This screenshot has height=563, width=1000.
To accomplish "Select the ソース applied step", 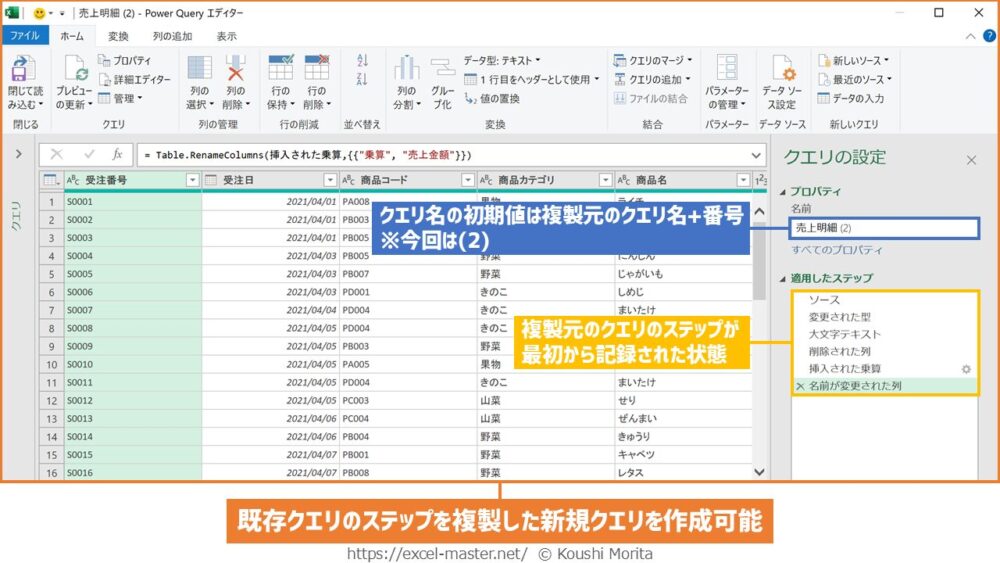I will [824, 300].
